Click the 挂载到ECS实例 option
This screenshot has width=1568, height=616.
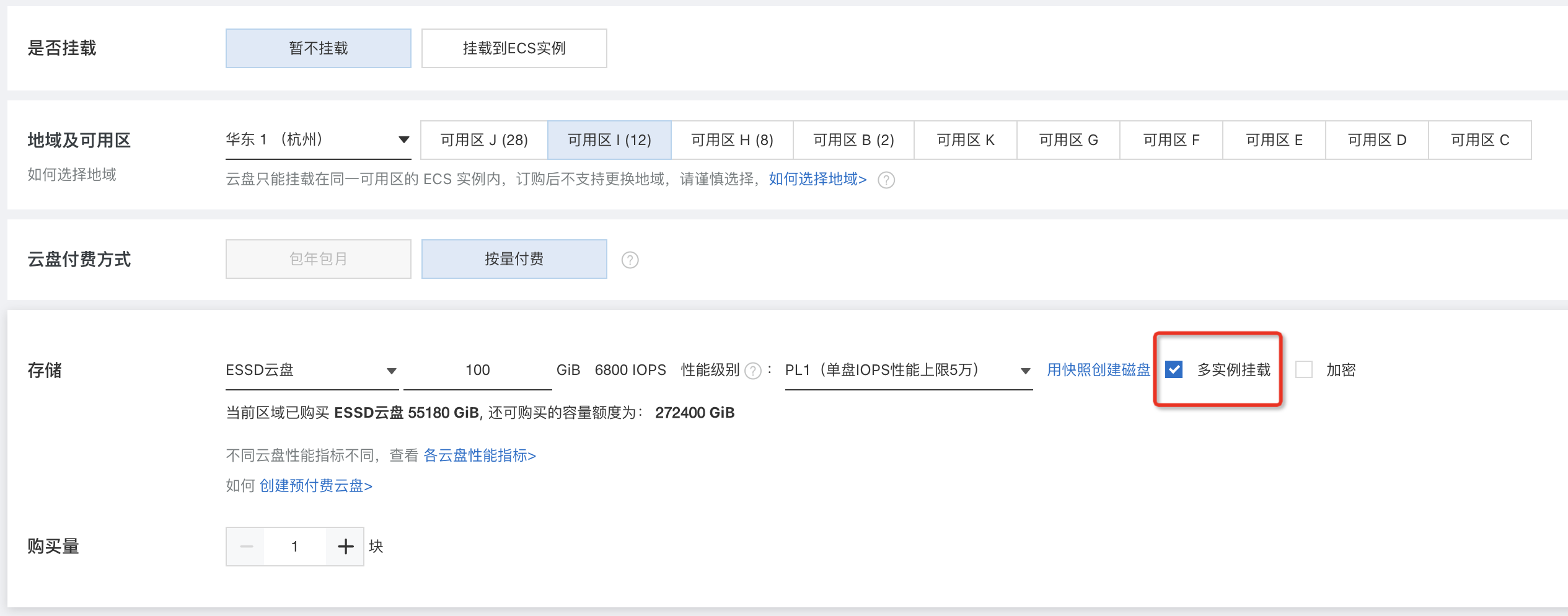(x=513, y=48)
